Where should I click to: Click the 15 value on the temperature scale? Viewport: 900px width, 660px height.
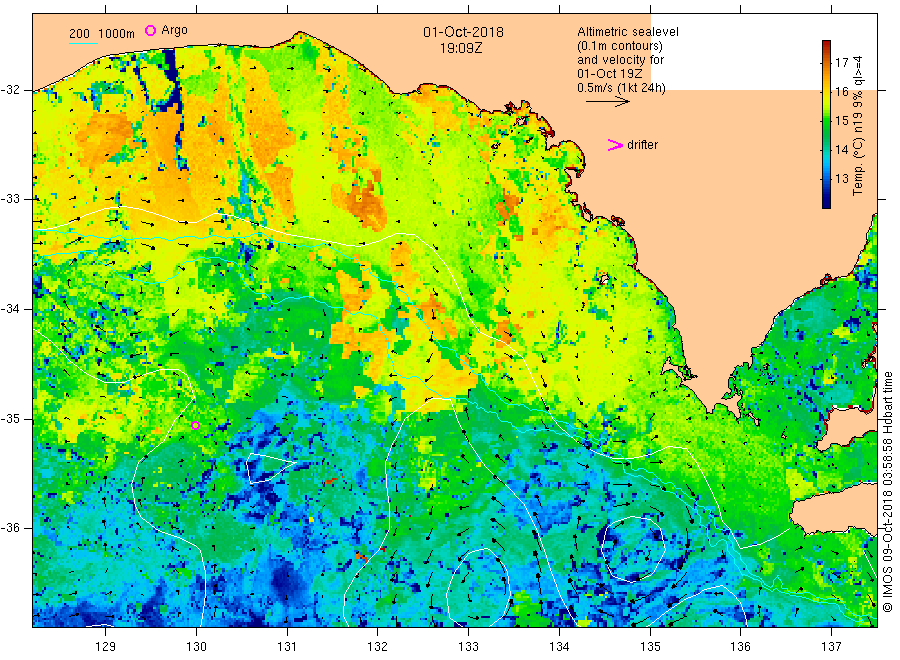(841, 121)
